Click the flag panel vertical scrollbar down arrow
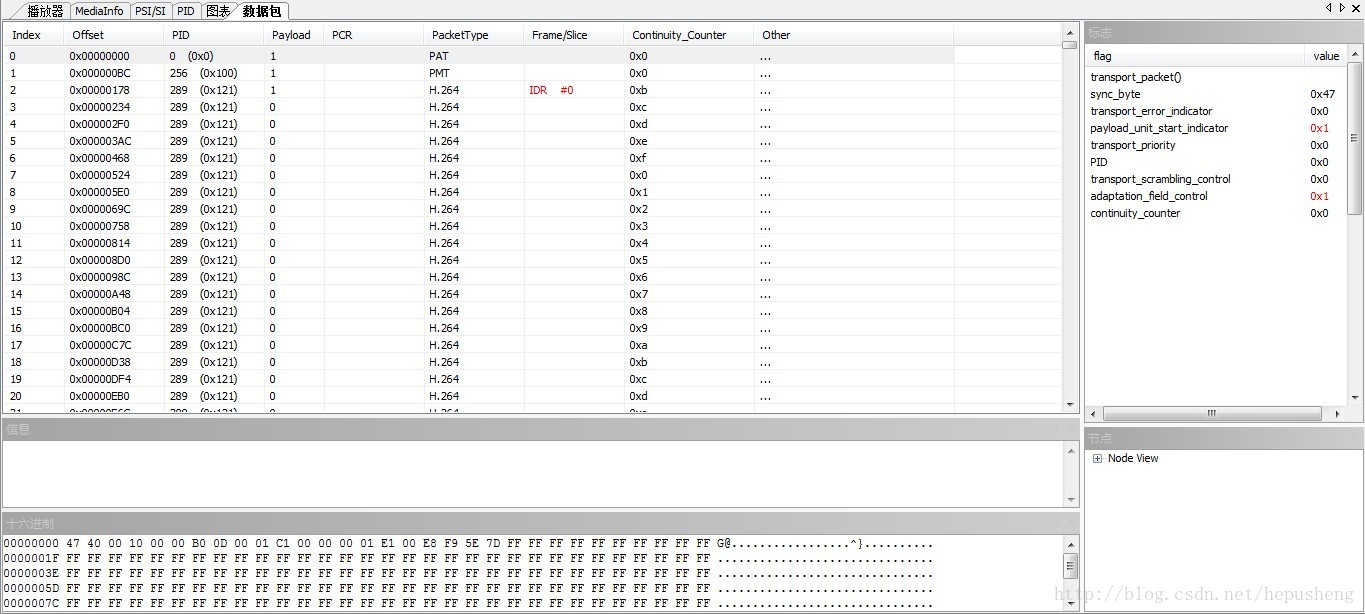1365x614 pixels. [x=1355, y=398]
